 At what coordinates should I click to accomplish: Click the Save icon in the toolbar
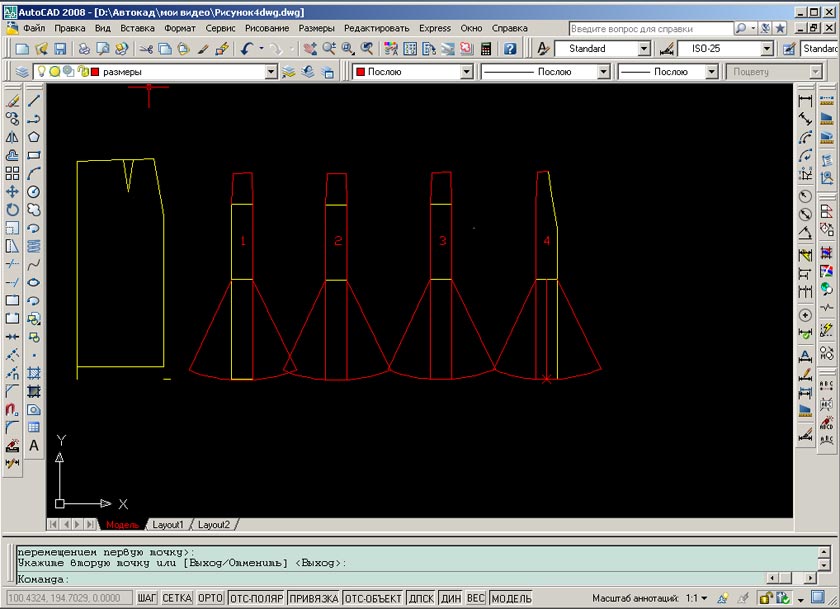click(x=60, y=48)
